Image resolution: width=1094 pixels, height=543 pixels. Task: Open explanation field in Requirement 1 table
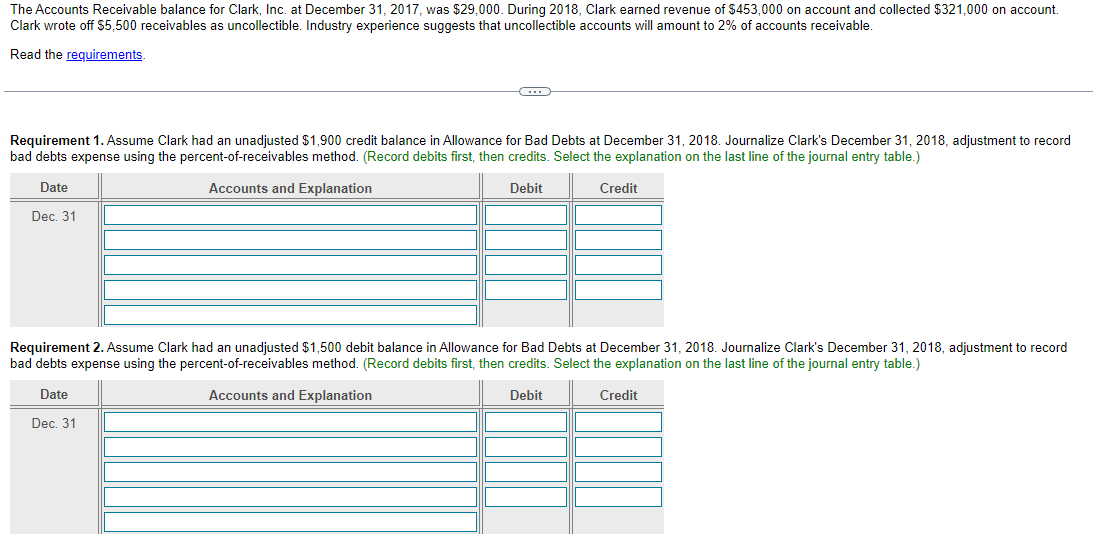point(291,315)
